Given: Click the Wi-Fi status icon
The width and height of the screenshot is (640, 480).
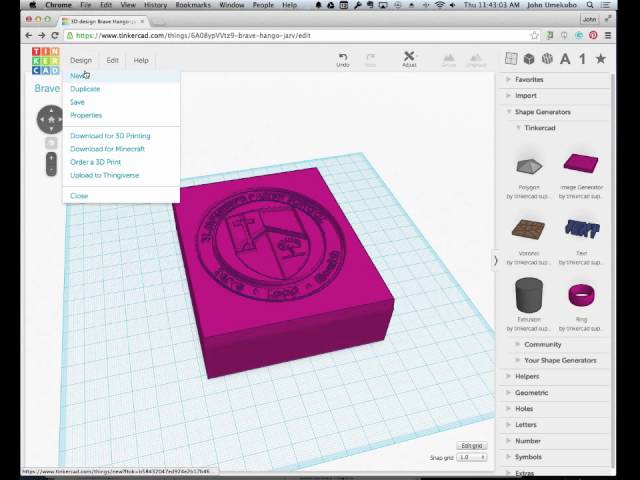Looking at the screenshot, I should tap(439, 5).
